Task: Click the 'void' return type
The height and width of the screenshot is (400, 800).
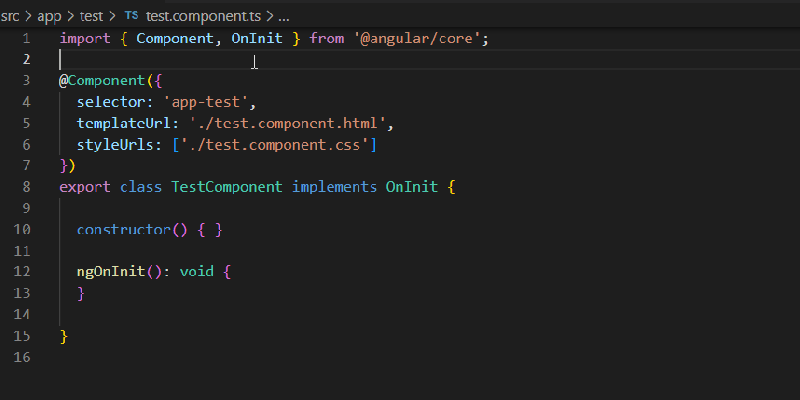Action: 196,271
